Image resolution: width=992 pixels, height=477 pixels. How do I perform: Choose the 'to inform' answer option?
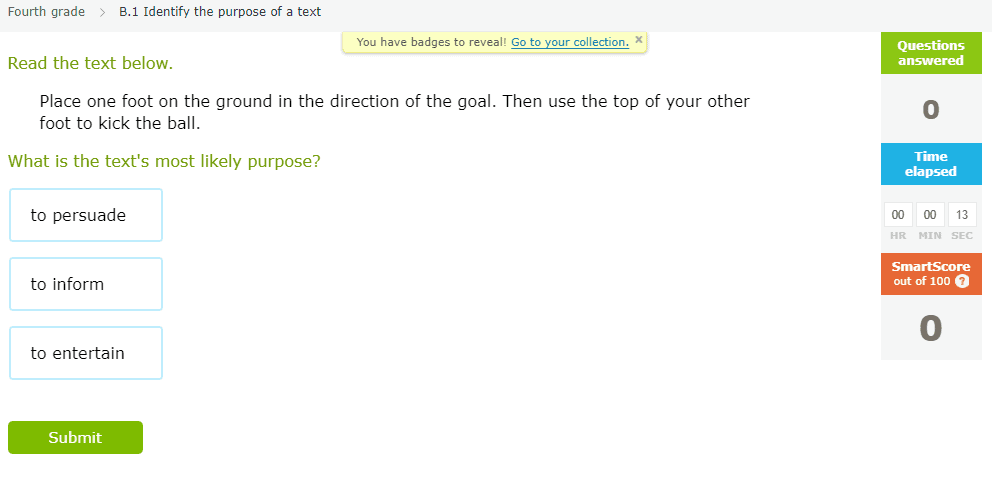coord(86,284)
